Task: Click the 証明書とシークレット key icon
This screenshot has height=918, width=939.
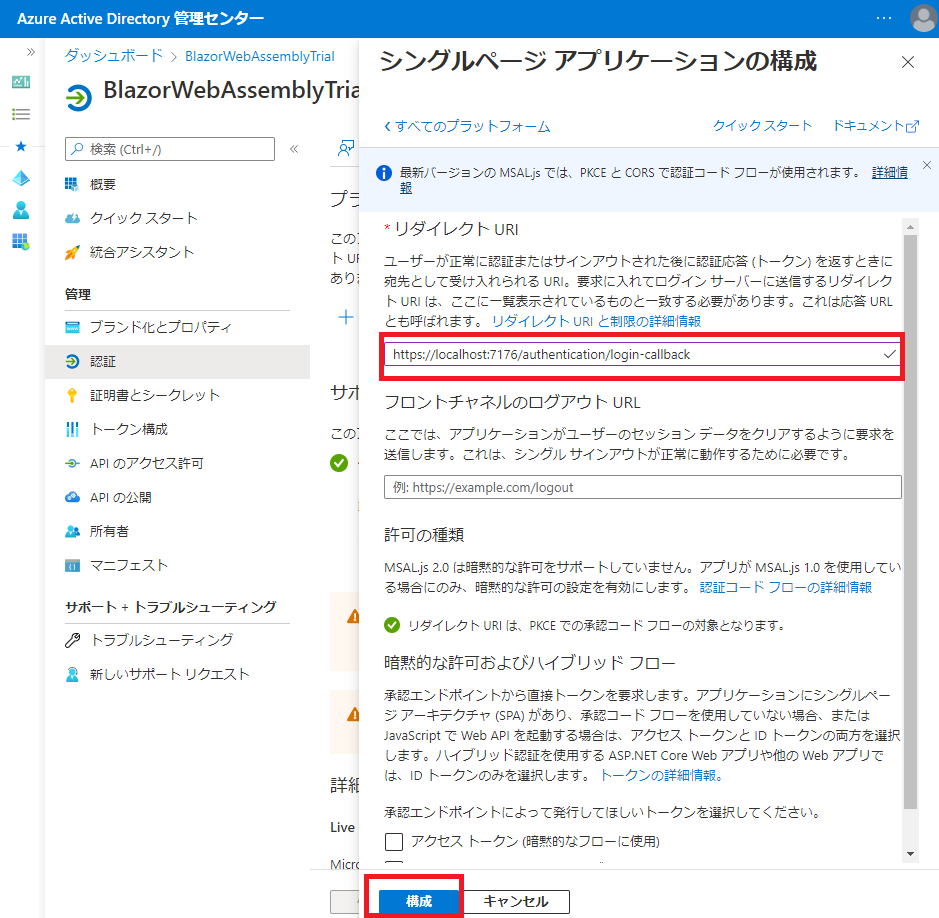Action: [x=72, y=395]
